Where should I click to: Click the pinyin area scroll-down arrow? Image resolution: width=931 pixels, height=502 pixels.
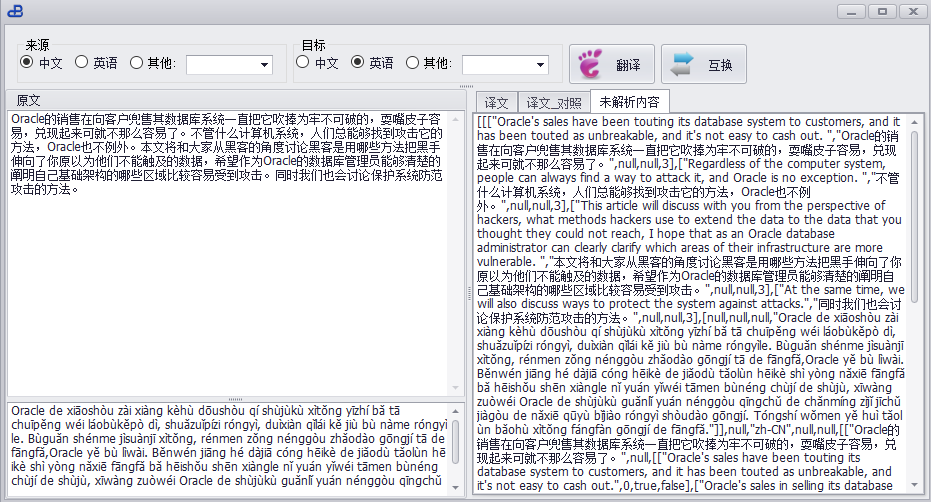click(455, 487)
